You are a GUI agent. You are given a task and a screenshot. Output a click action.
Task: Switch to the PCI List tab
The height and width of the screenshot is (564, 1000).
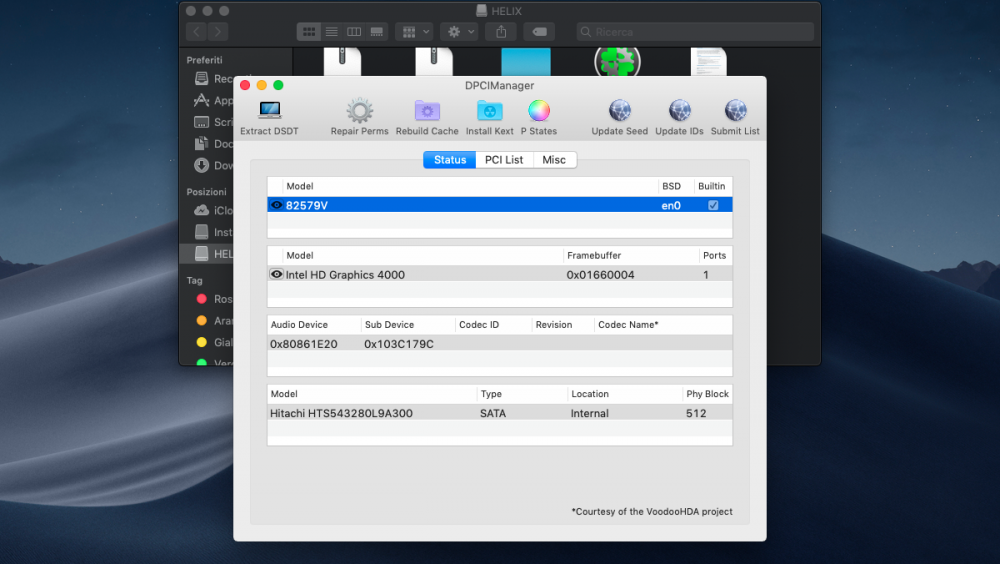pos(504,160)
